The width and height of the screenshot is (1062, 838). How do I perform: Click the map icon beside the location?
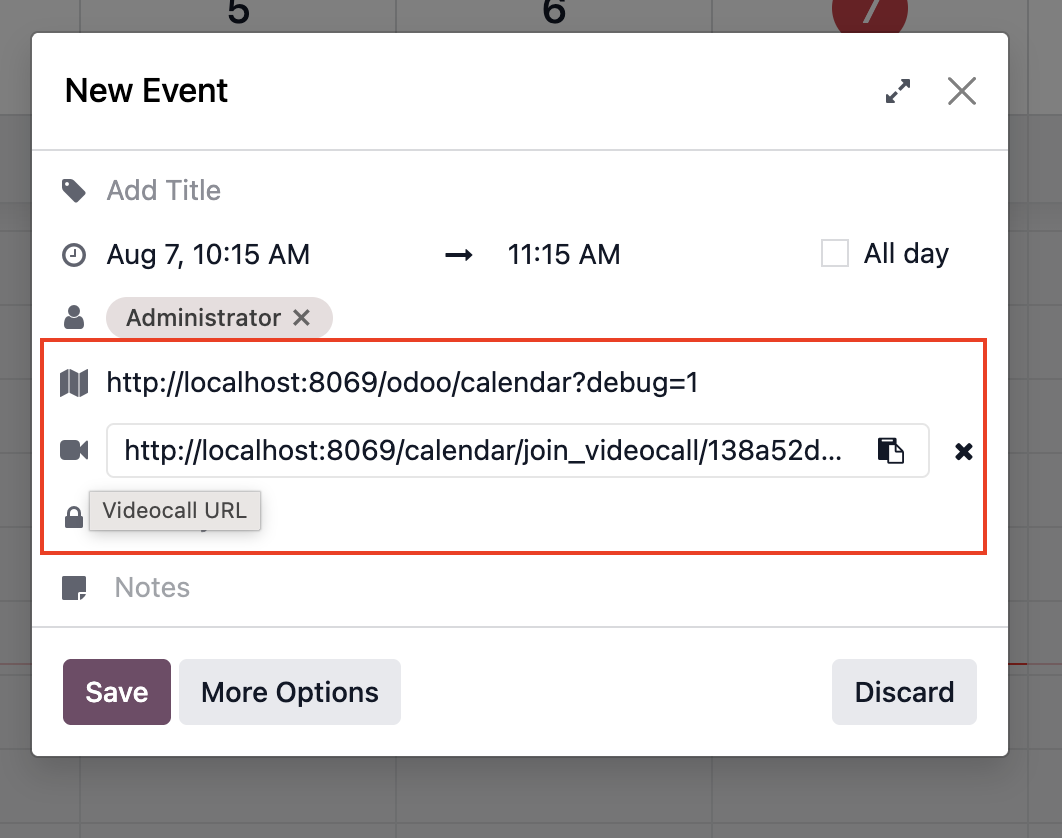[74, 383]
